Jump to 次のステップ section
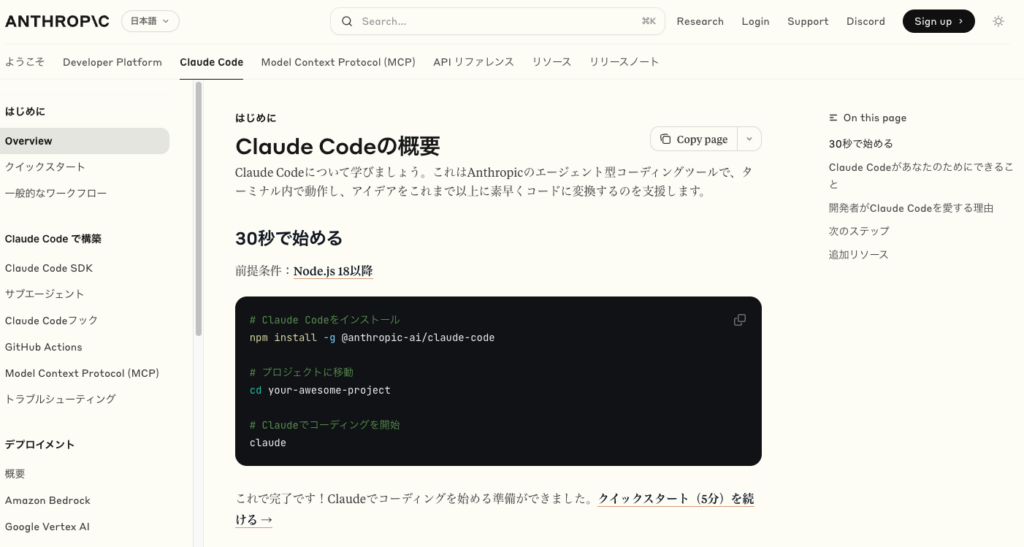 click(859, 231)
